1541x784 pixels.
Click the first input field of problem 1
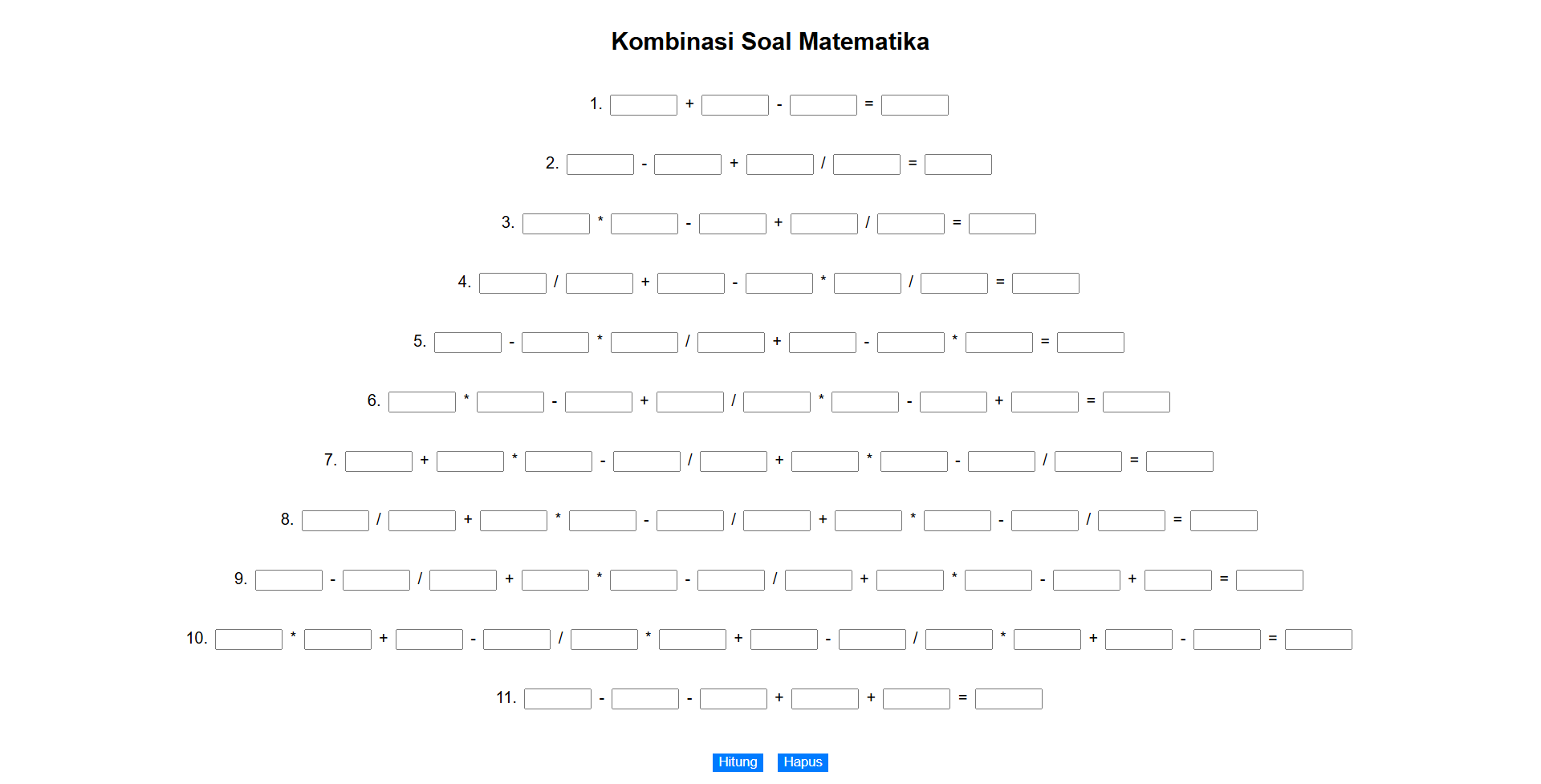644,105
